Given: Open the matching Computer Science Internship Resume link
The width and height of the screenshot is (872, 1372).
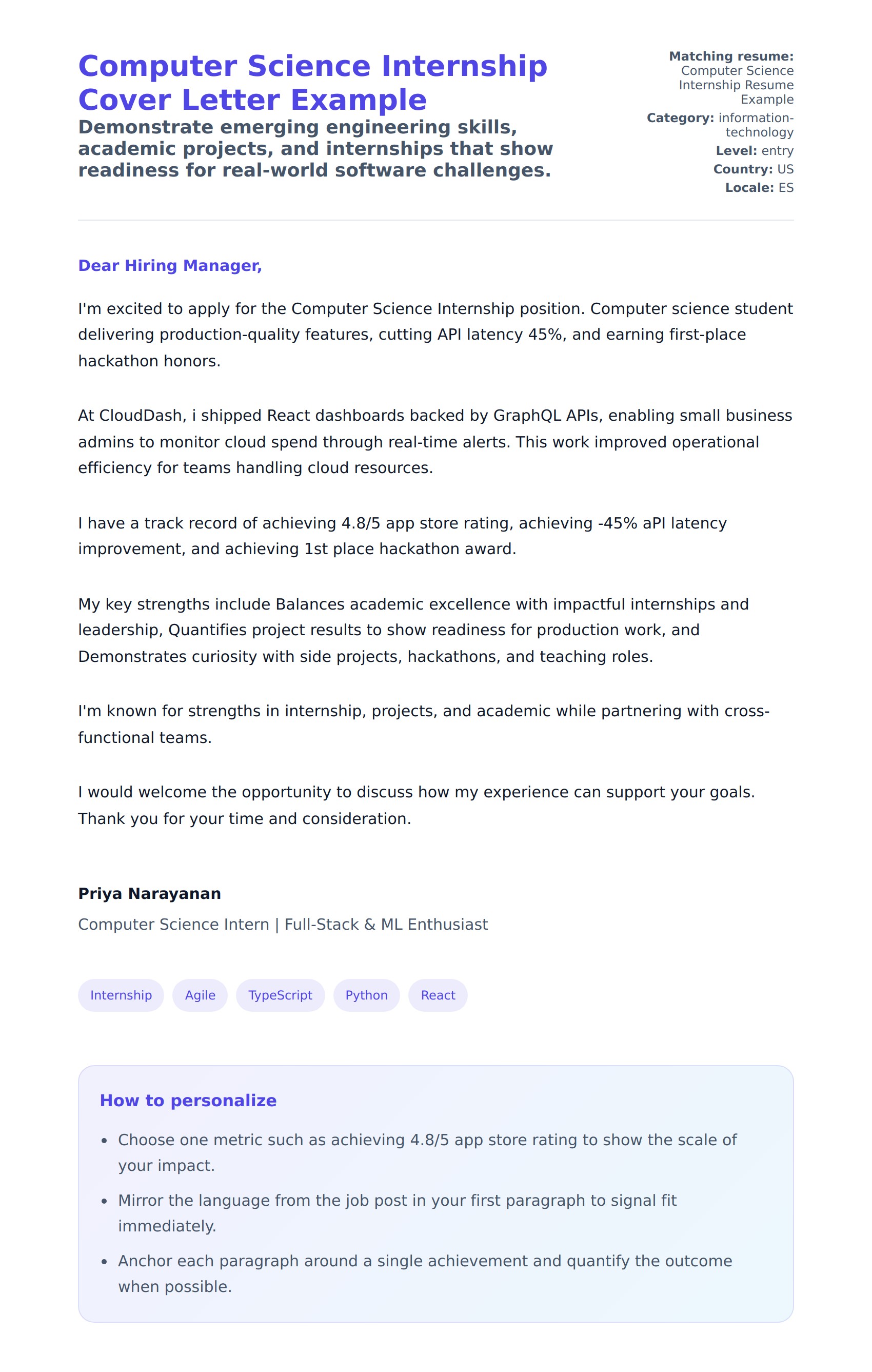Looking at the screenshot, I should (x=736, y=85).
